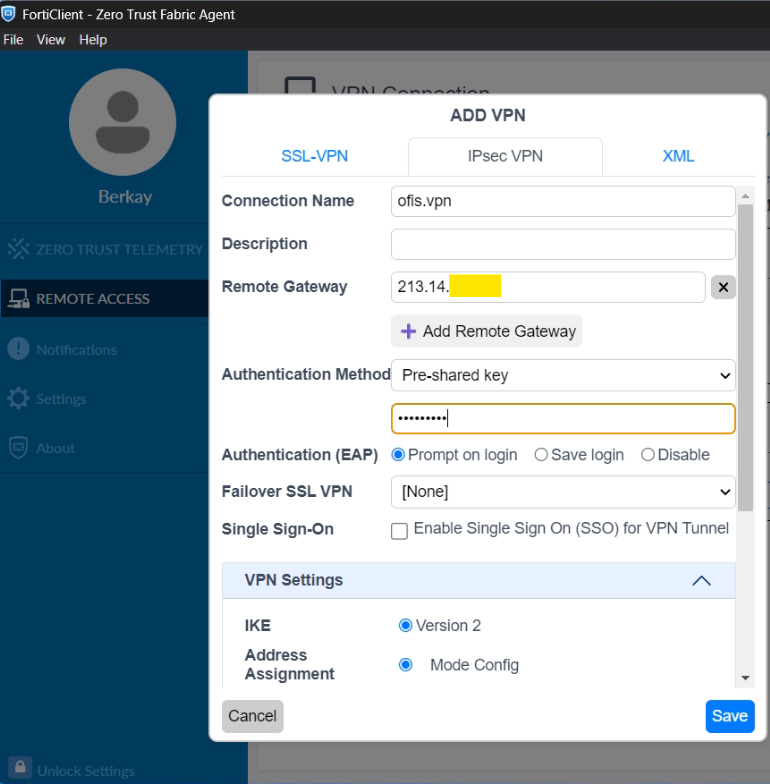The height and width of the screenshot is (784, 770).
Task: Select the Save login radio option
Action: [541, 455]
